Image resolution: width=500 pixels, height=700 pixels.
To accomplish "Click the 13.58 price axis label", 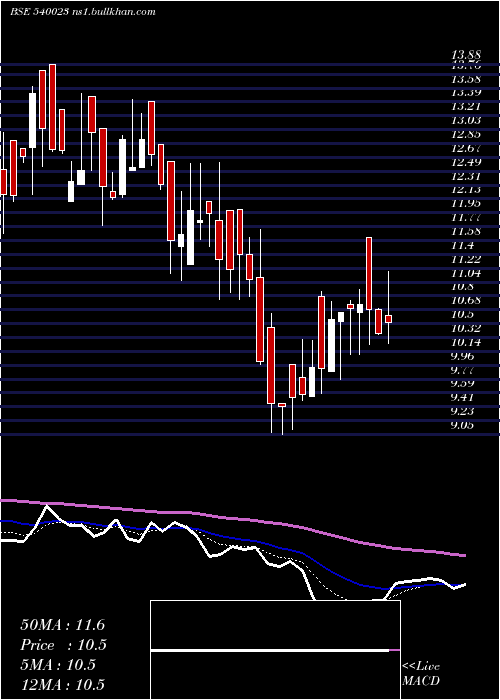I will (x=466, y=79).
